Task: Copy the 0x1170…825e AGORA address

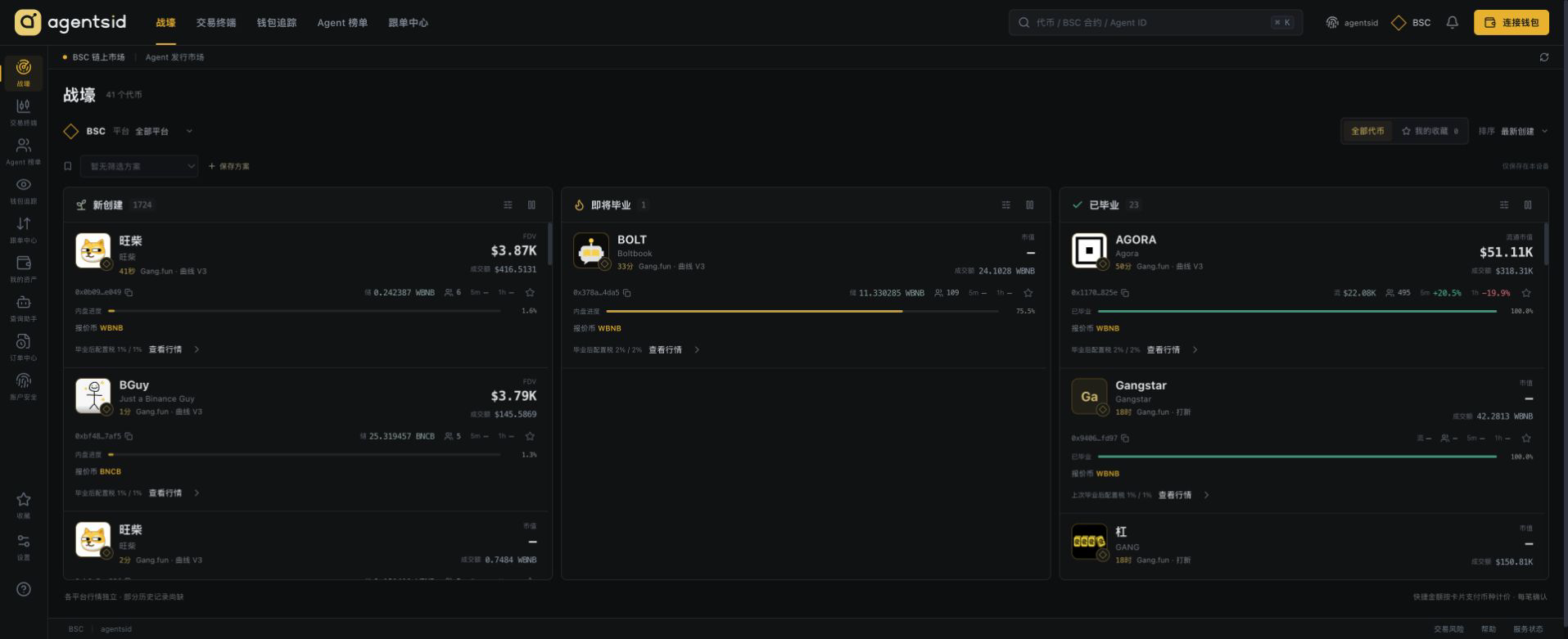Action: (1125, 292)
